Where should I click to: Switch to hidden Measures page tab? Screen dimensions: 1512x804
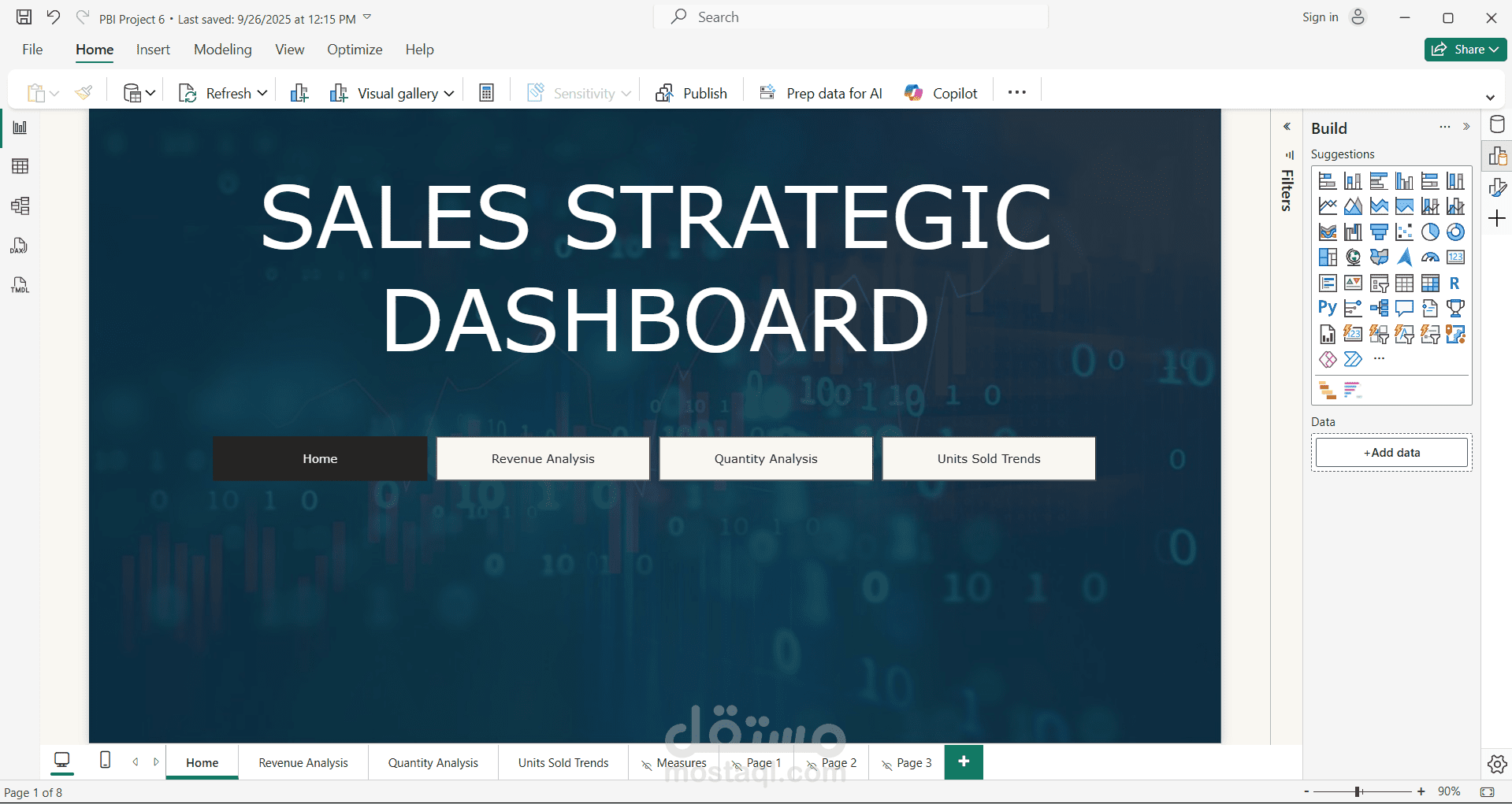point(674,762)
